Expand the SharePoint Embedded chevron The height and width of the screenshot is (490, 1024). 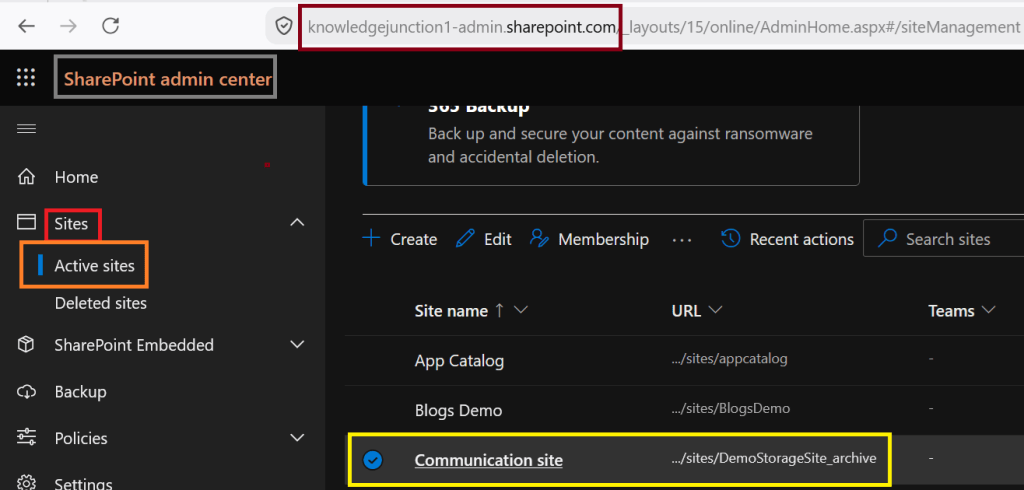point(297,344)
